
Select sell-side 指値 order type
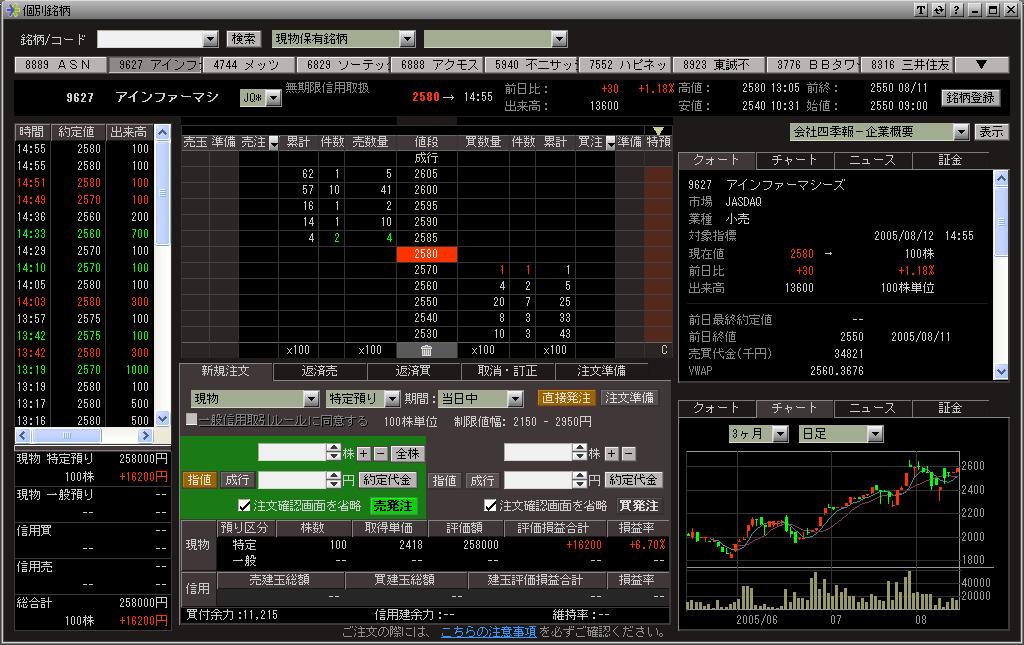tap(199, 480)
